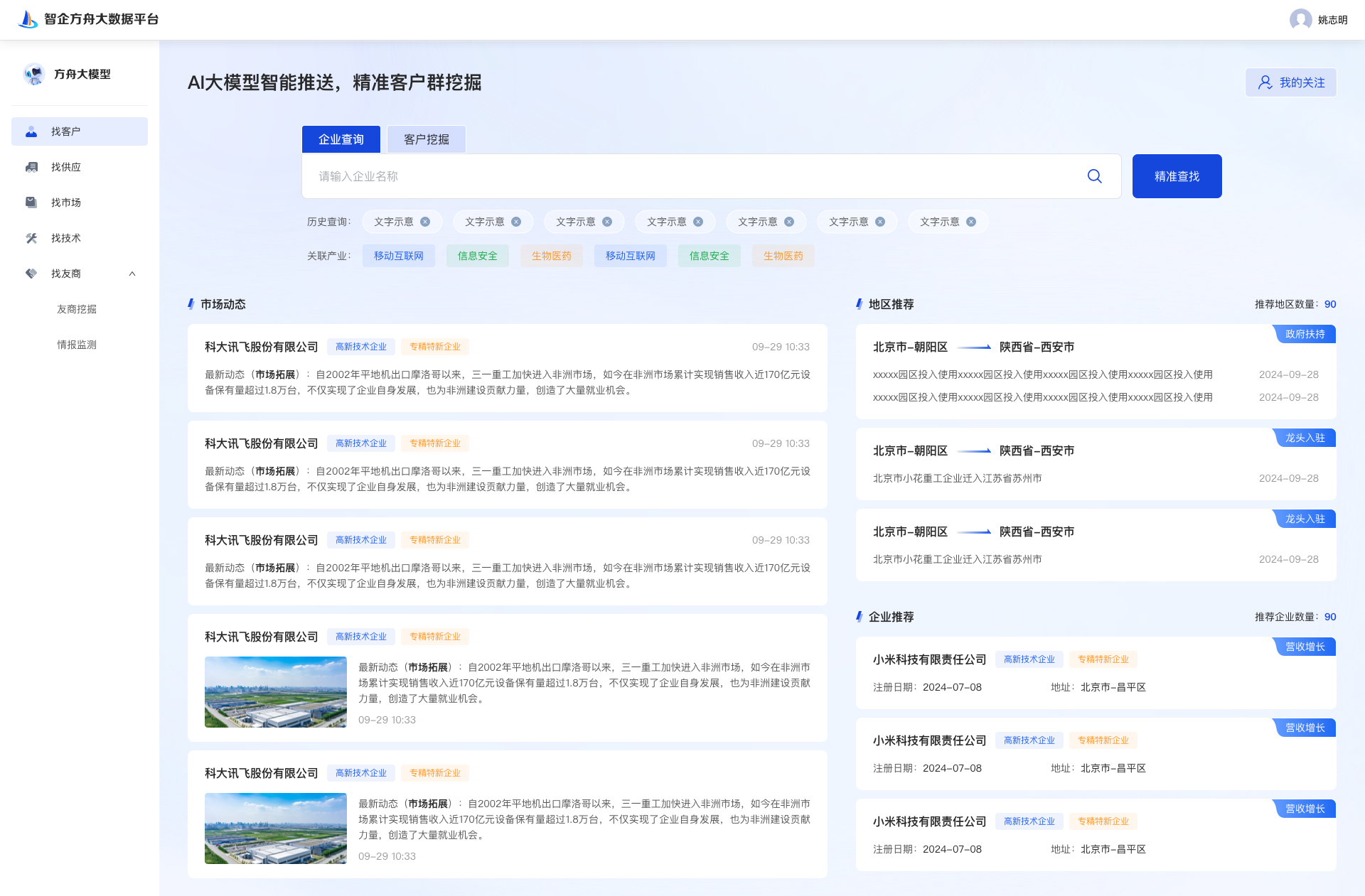1365x896 pixels.
Task: Remove first 文字示意 history tag
Action: (425, 222)
